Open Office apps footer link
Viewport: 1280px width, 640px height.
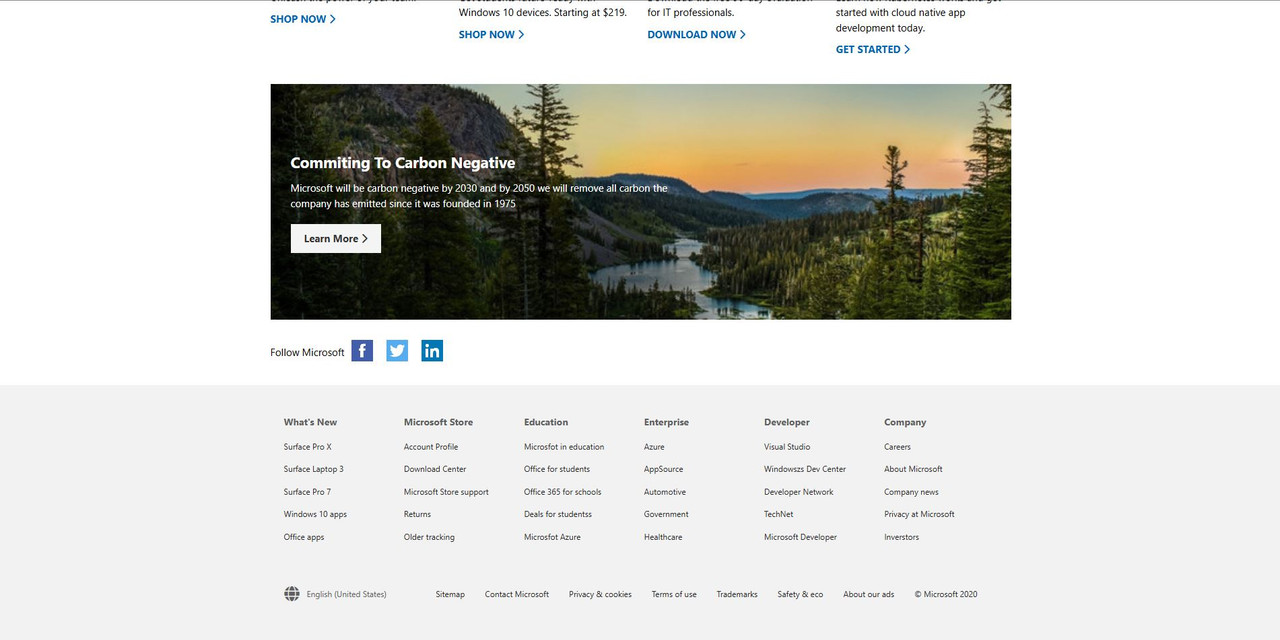click(304, 537)
